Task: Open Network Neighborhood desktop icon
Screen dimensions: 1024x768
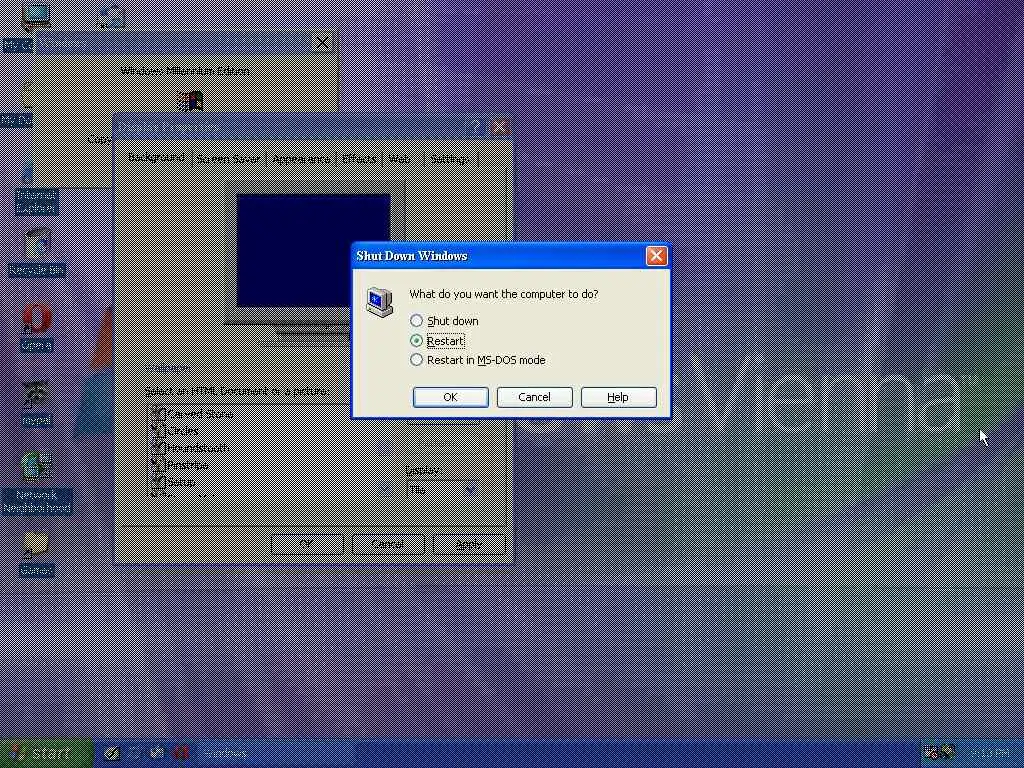Action: point(37,483)
